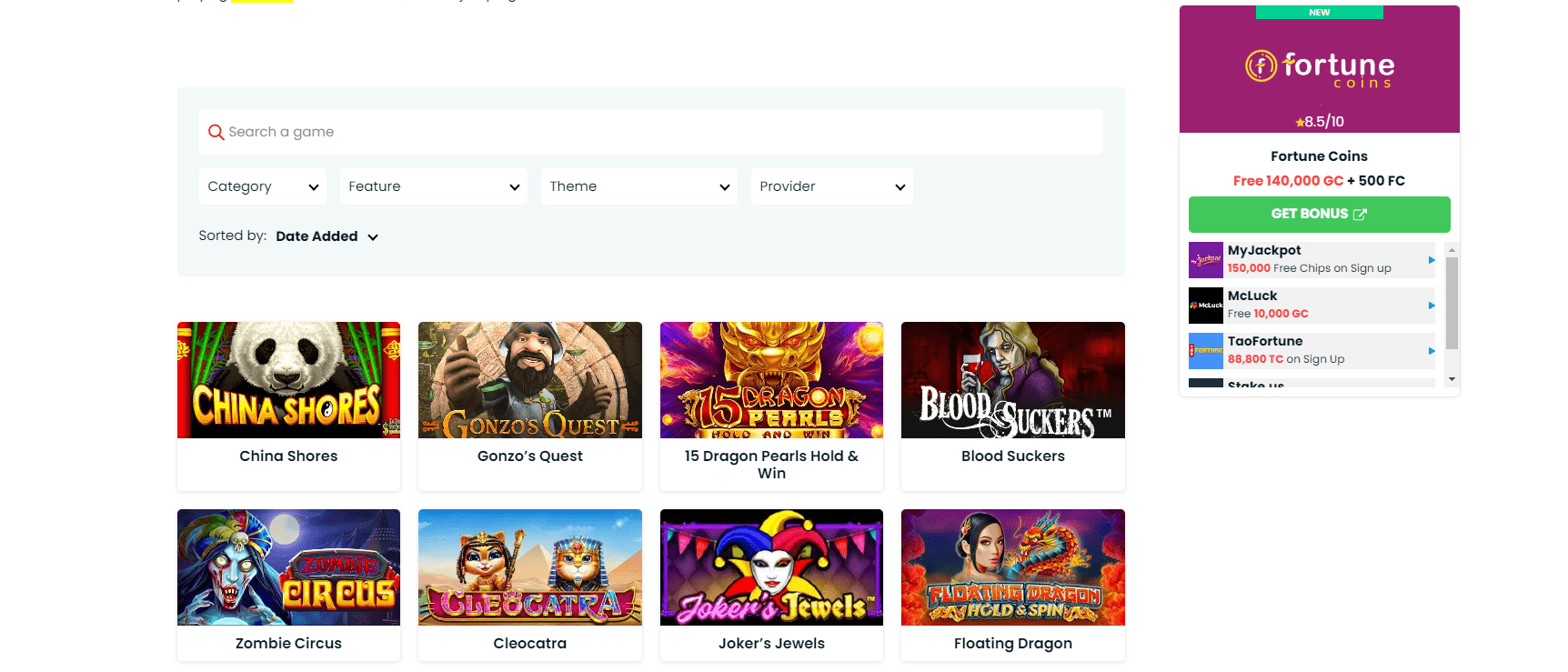Expand the Provider dropdown filter
Viewport: 1568px width, 672px height.
click(831, 186)
